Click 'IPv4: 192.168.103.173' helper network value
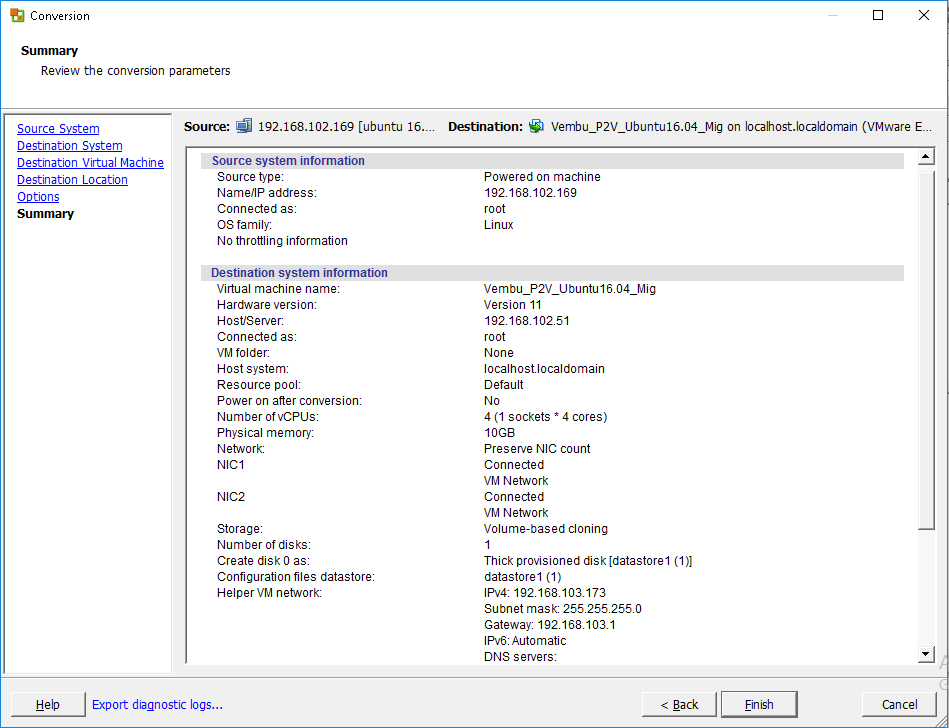The height and width of the screenshot is (728, 949). (x=545, y=592)
